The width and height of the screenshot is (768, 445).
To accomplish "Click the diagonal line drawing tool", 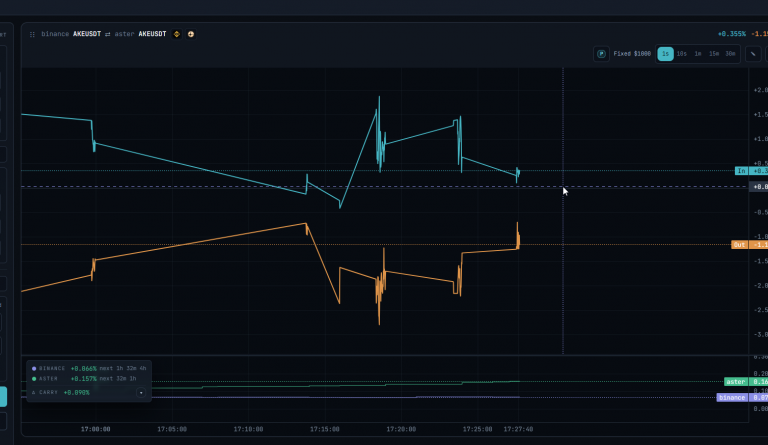I will [753, 54].
